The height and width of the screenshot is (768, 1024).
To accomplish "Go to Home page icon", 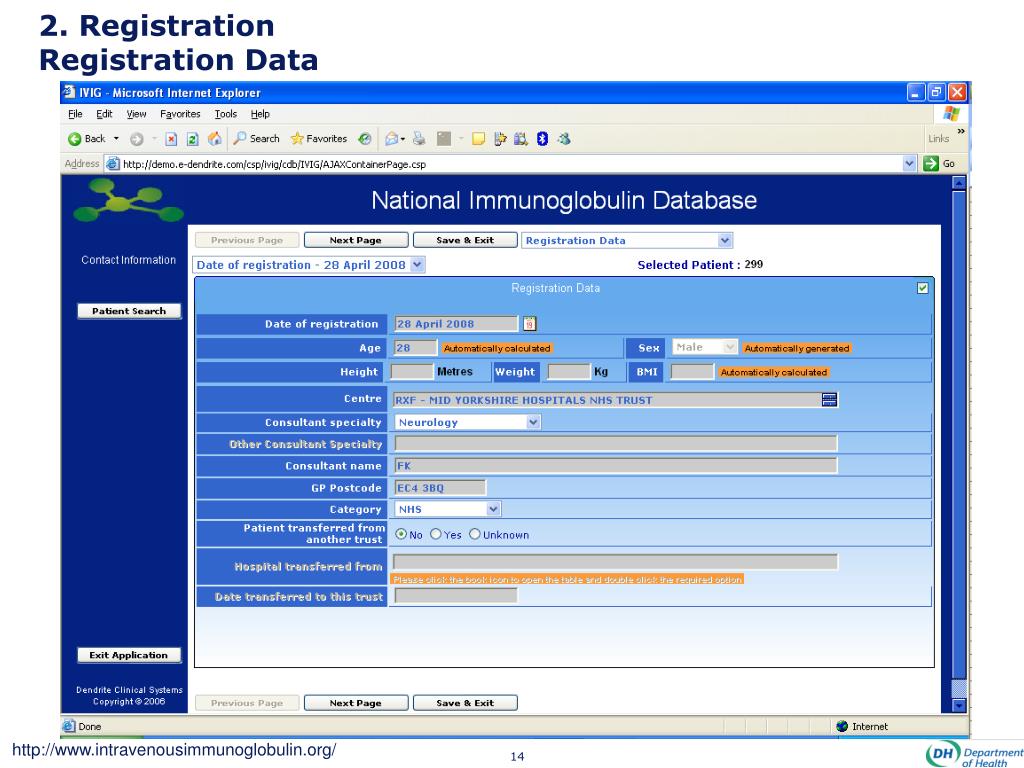I will pyautogui.click(x=214, y=138).
